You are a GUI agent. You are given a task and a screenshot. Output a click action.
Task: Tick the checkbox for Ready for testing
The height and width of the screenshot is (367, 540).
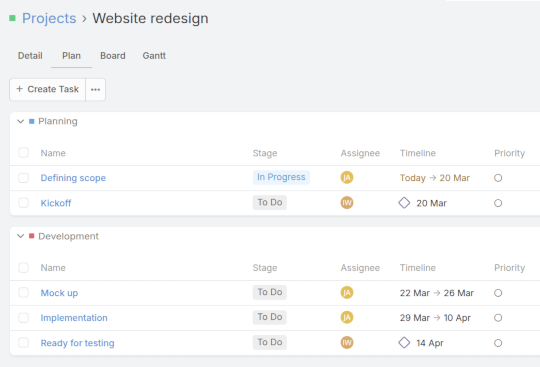[23, 343]
